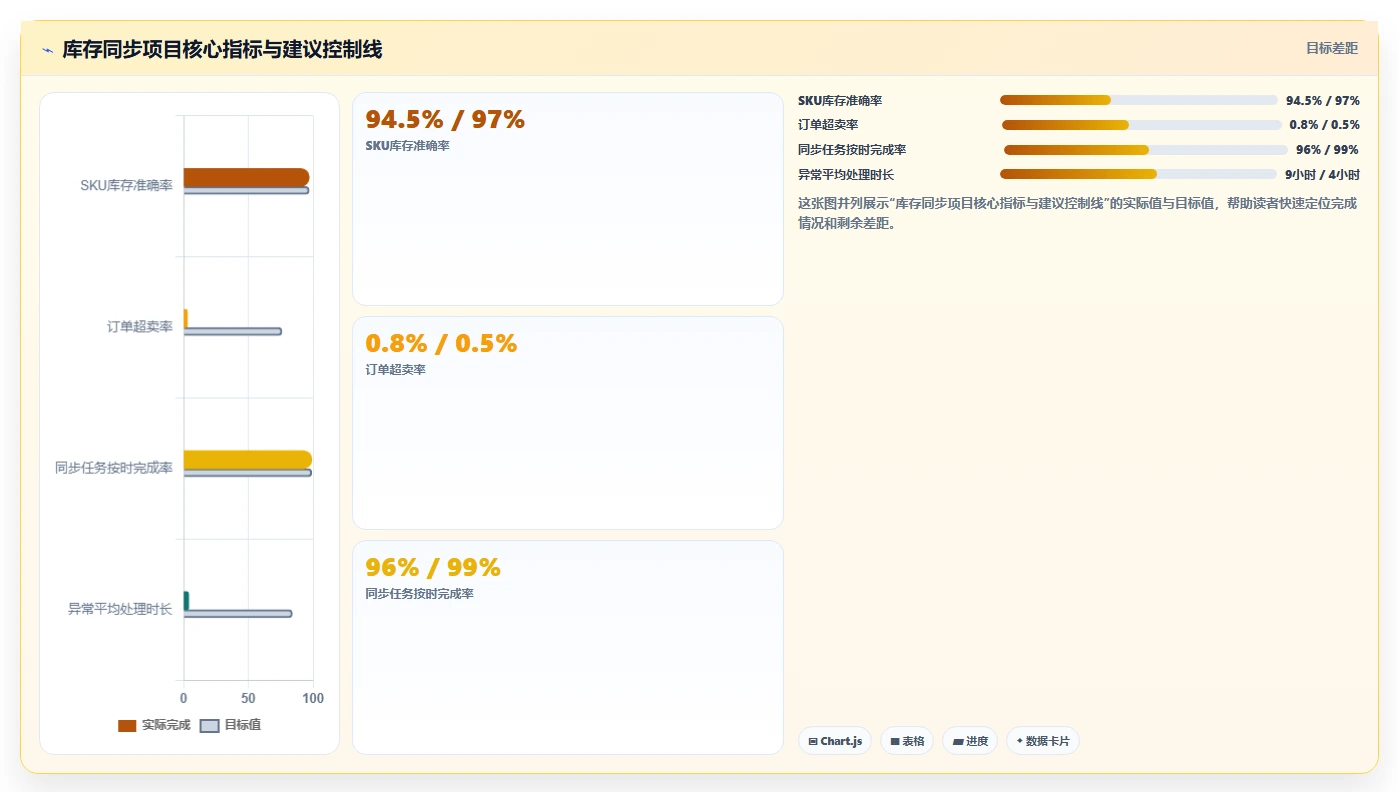
Task: Click the SKU库存准确率 progress bar
Action: (x=1138, y=100)
